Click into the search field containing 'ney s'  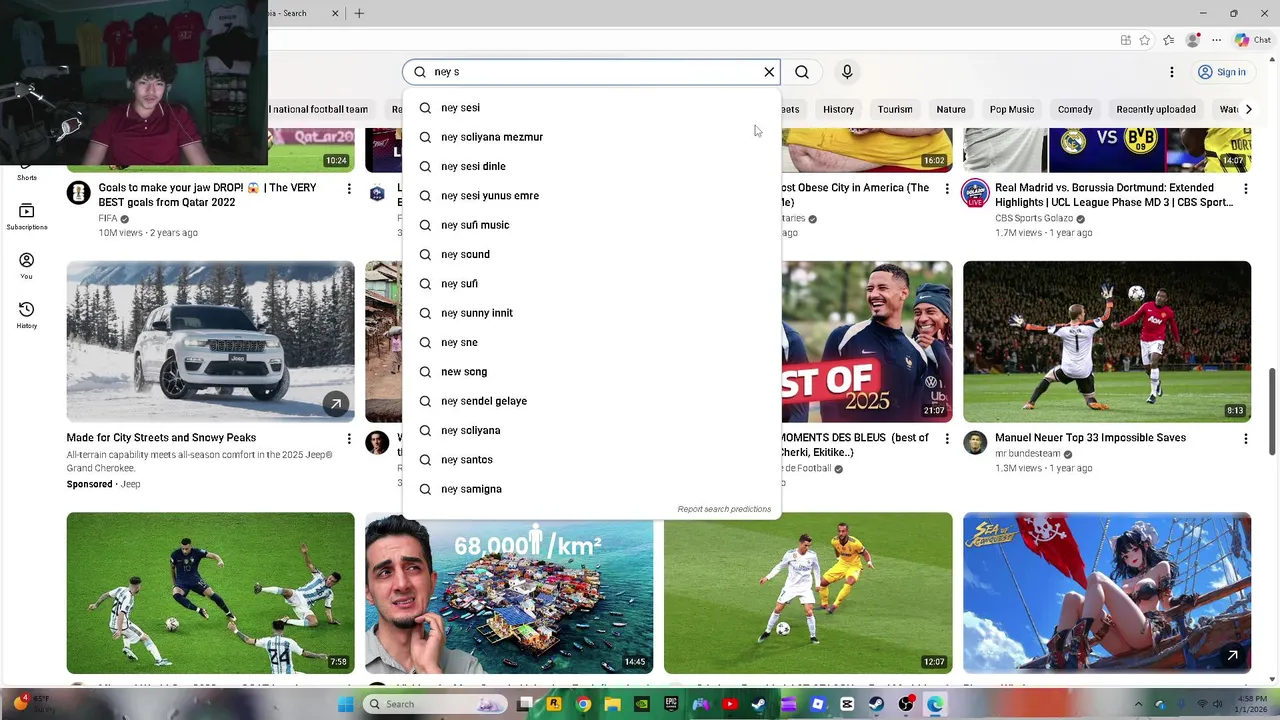pos(590,72)
